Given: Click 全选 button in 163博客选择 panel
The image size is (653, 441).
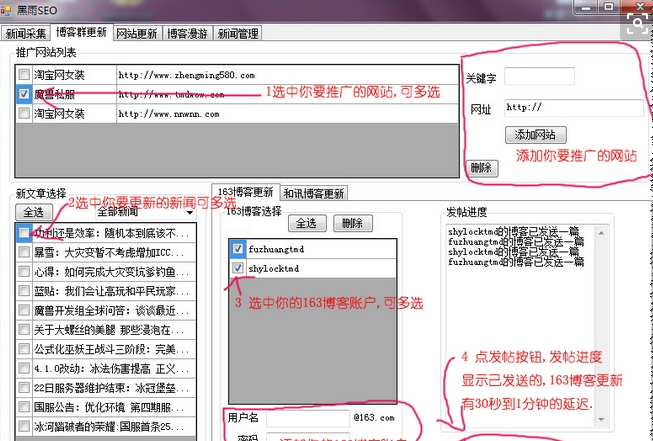Looking at the screenshot, I should tap(307, 223).
